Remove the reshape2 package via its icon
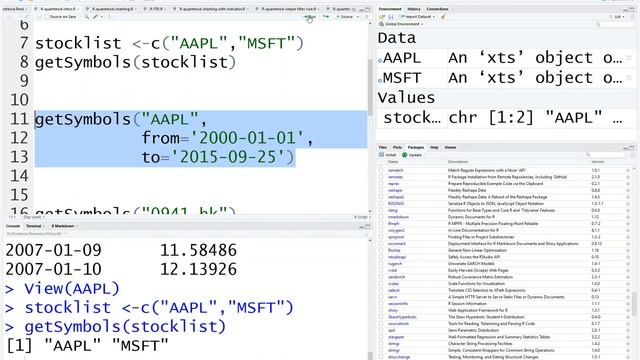This screenshot has width=640, height=360. [x=628, y=197]
